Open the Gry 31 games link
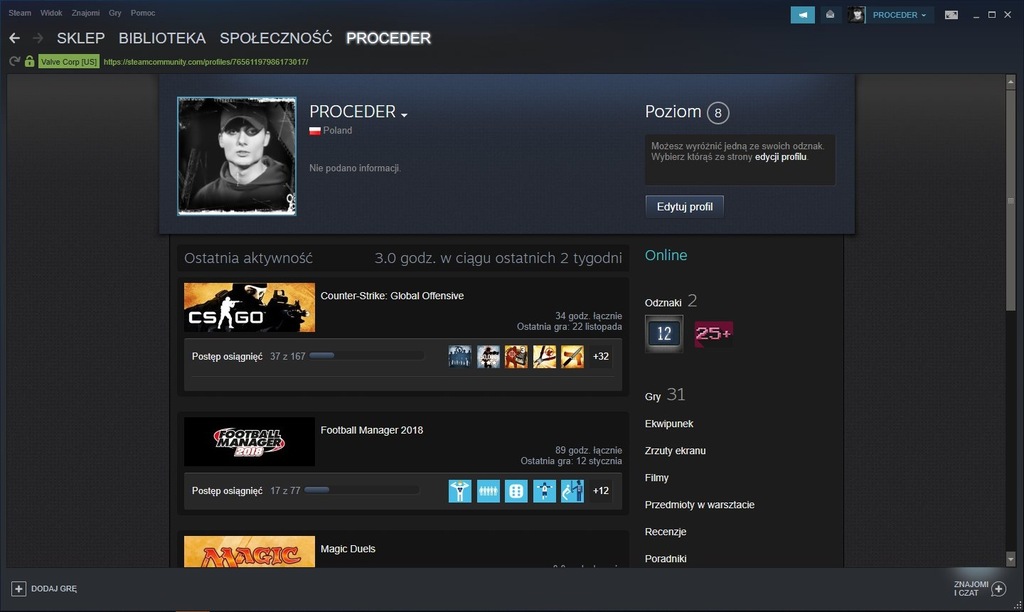Viewport: 1024px width, 612px height. coord(665,395)
